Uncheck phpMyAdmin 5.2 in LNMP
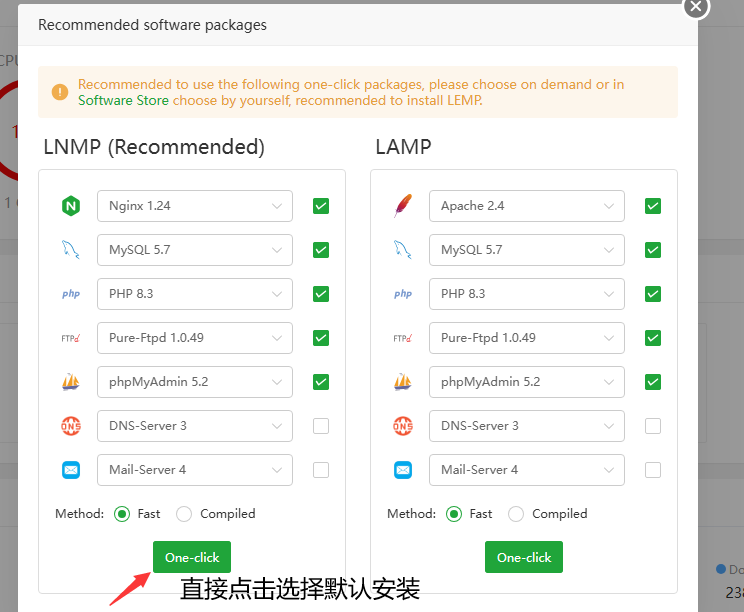744x612 pixels. pyautogui.click(x=321, y=382)
